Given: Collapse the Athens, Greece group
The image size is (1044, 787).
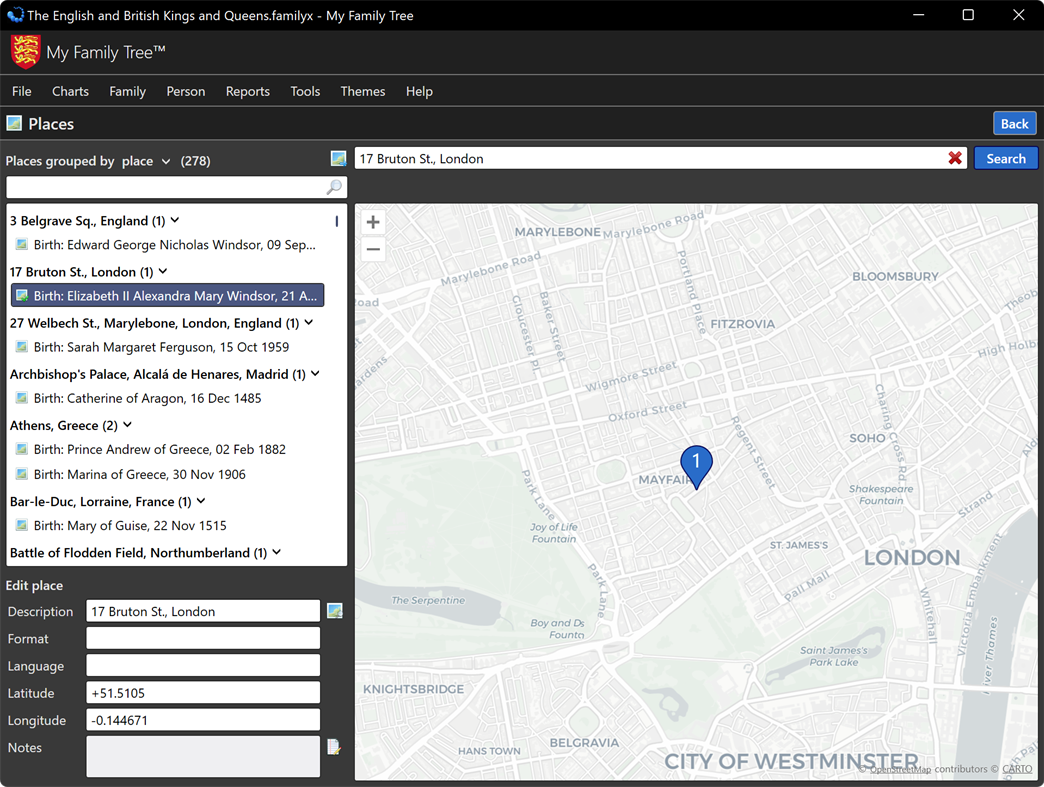Looking at the screenshot, I should [x=128, y=425].
